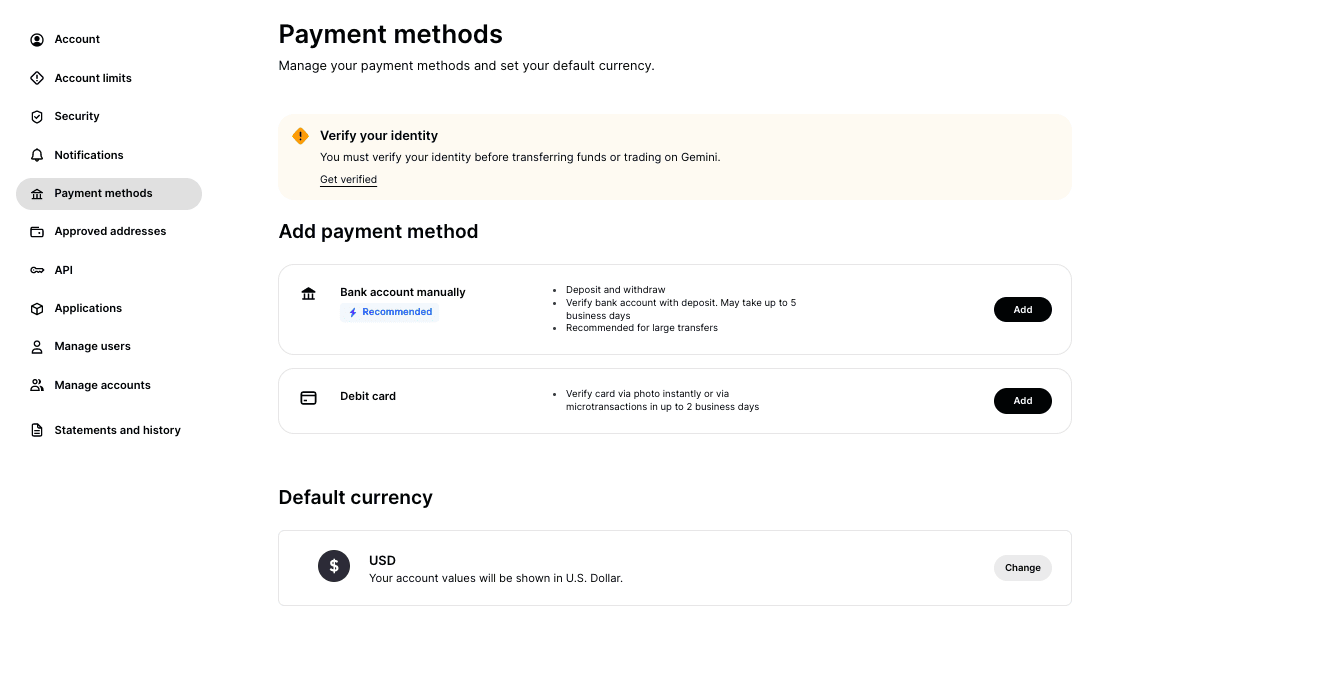
Task: Click the Approved addresses wallet icon
Action: pos(37,232)
